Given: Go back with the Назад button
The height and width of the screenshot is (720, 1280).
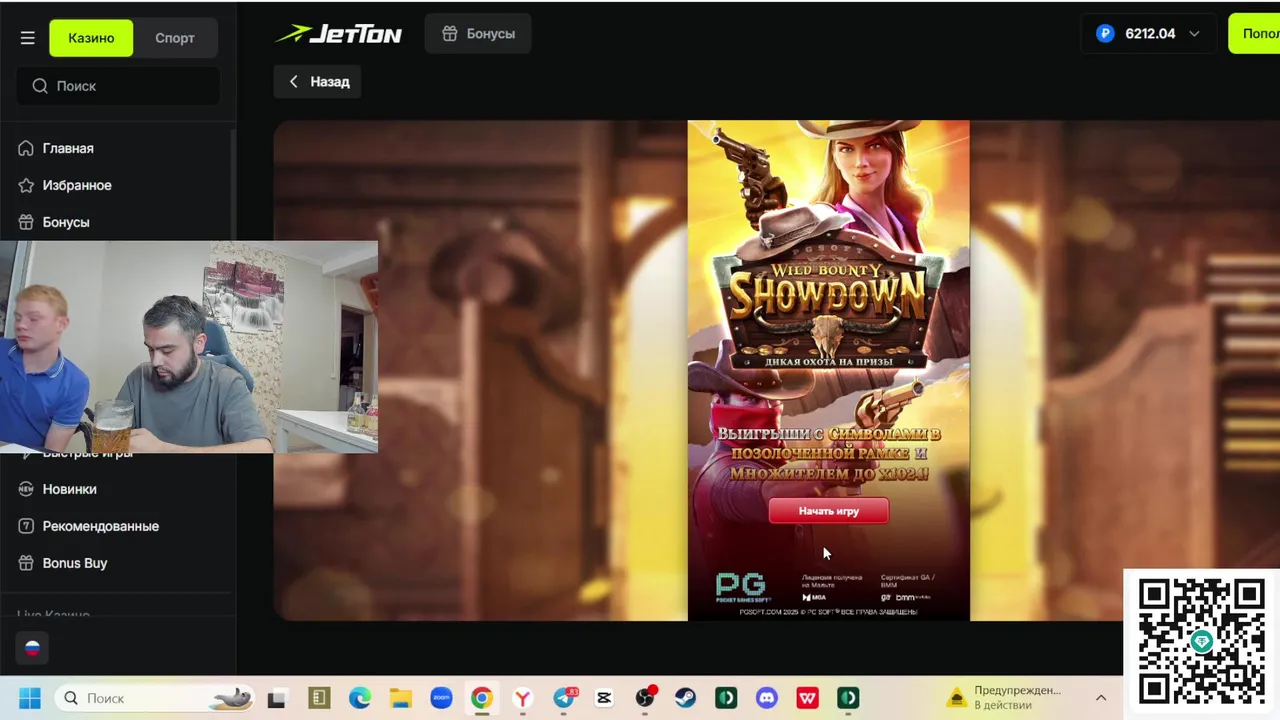Looking at the screenshot, I should click(x=318, y=82).
